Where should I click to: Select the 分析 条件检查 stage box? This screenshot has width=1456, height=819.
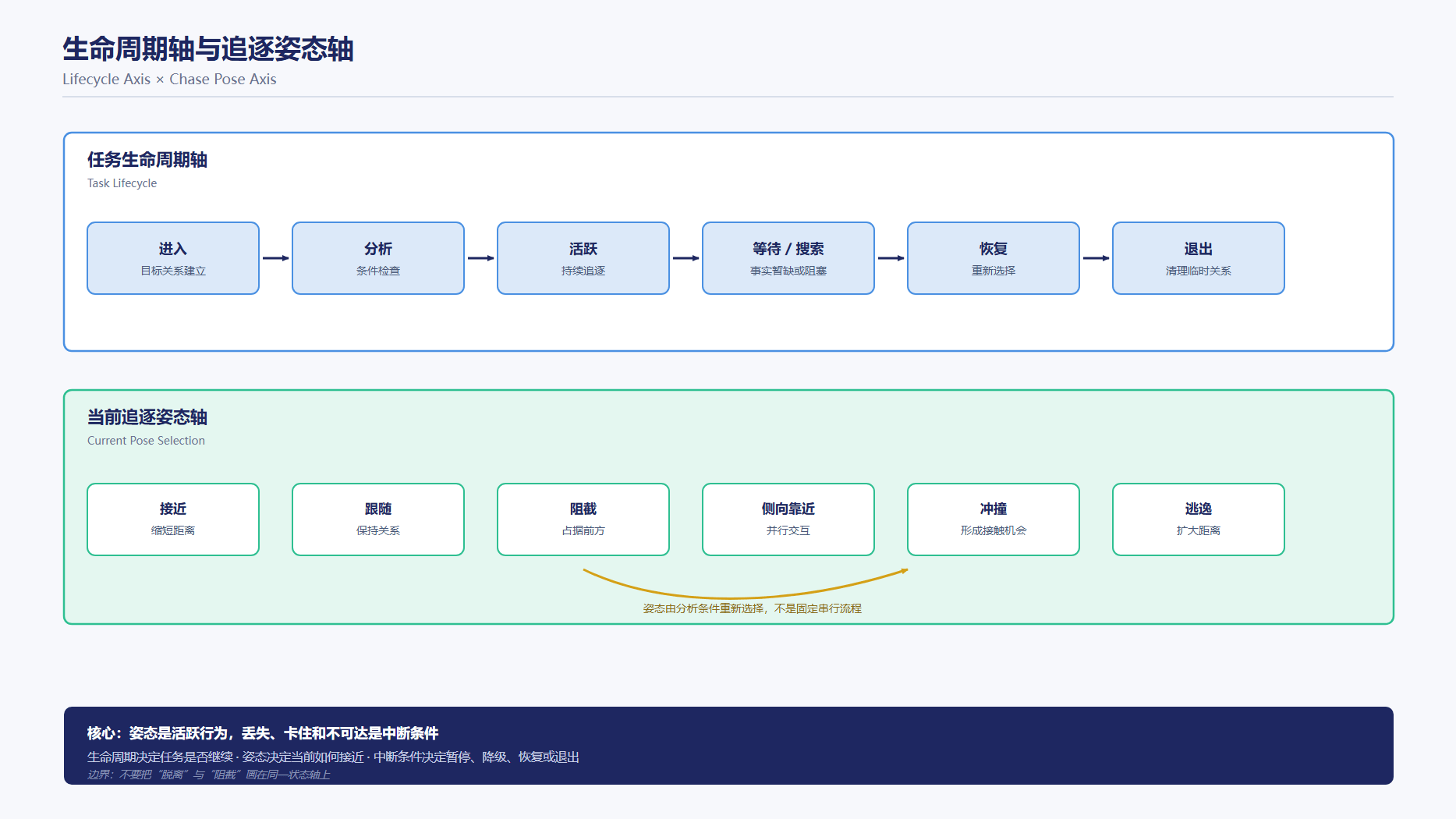tap(378, 258)
